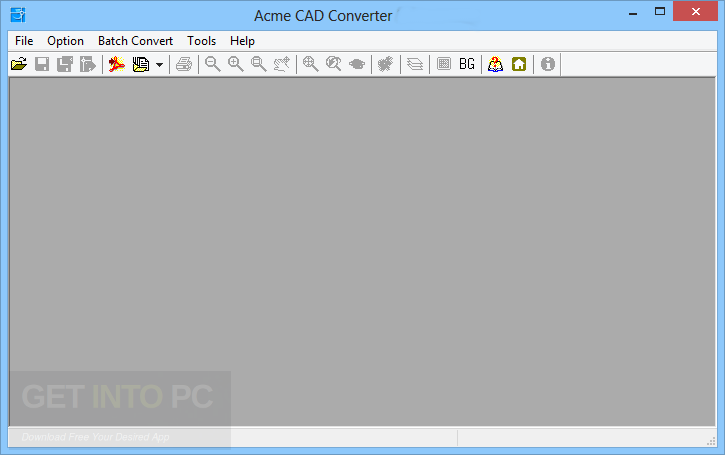Select the Pan hand tool

click(282, 64)
